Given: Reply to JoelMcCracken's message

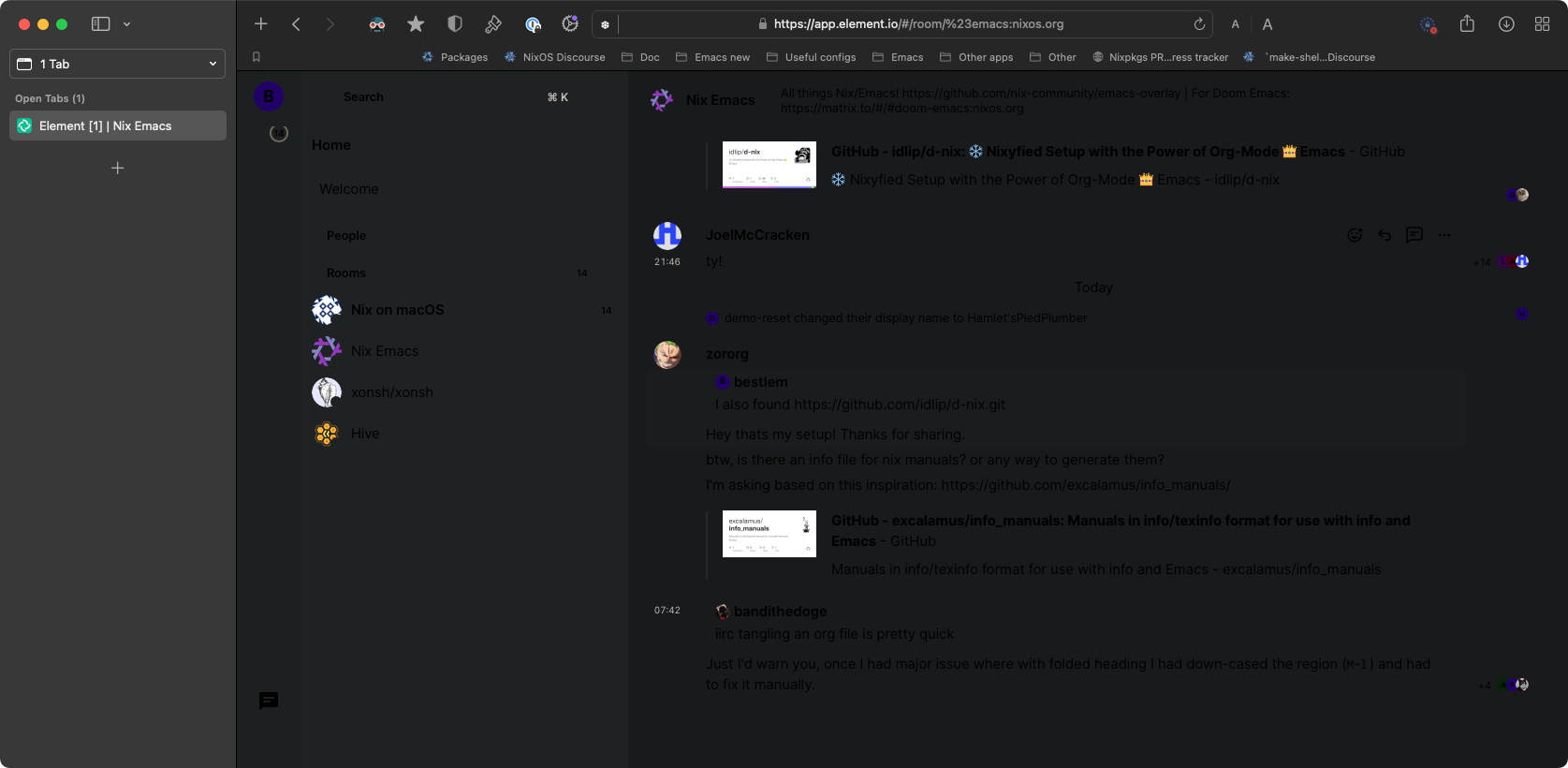Looking at the screenshot, I should pos(1385,235).
